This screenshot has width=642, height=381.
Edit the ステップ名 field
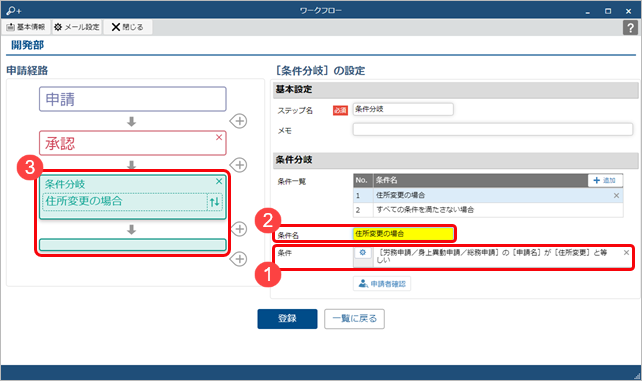(403, 109)
